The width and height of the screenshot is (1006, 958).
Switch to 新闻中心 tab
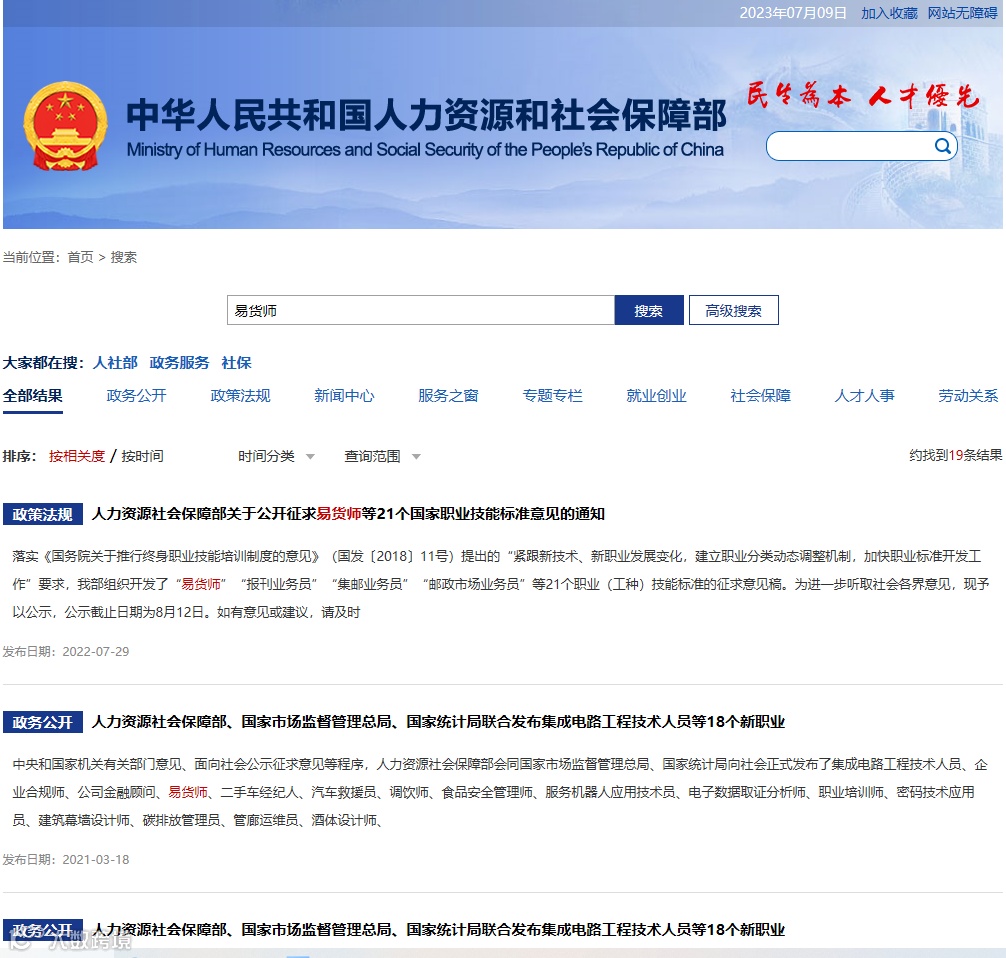click(345, 396)
